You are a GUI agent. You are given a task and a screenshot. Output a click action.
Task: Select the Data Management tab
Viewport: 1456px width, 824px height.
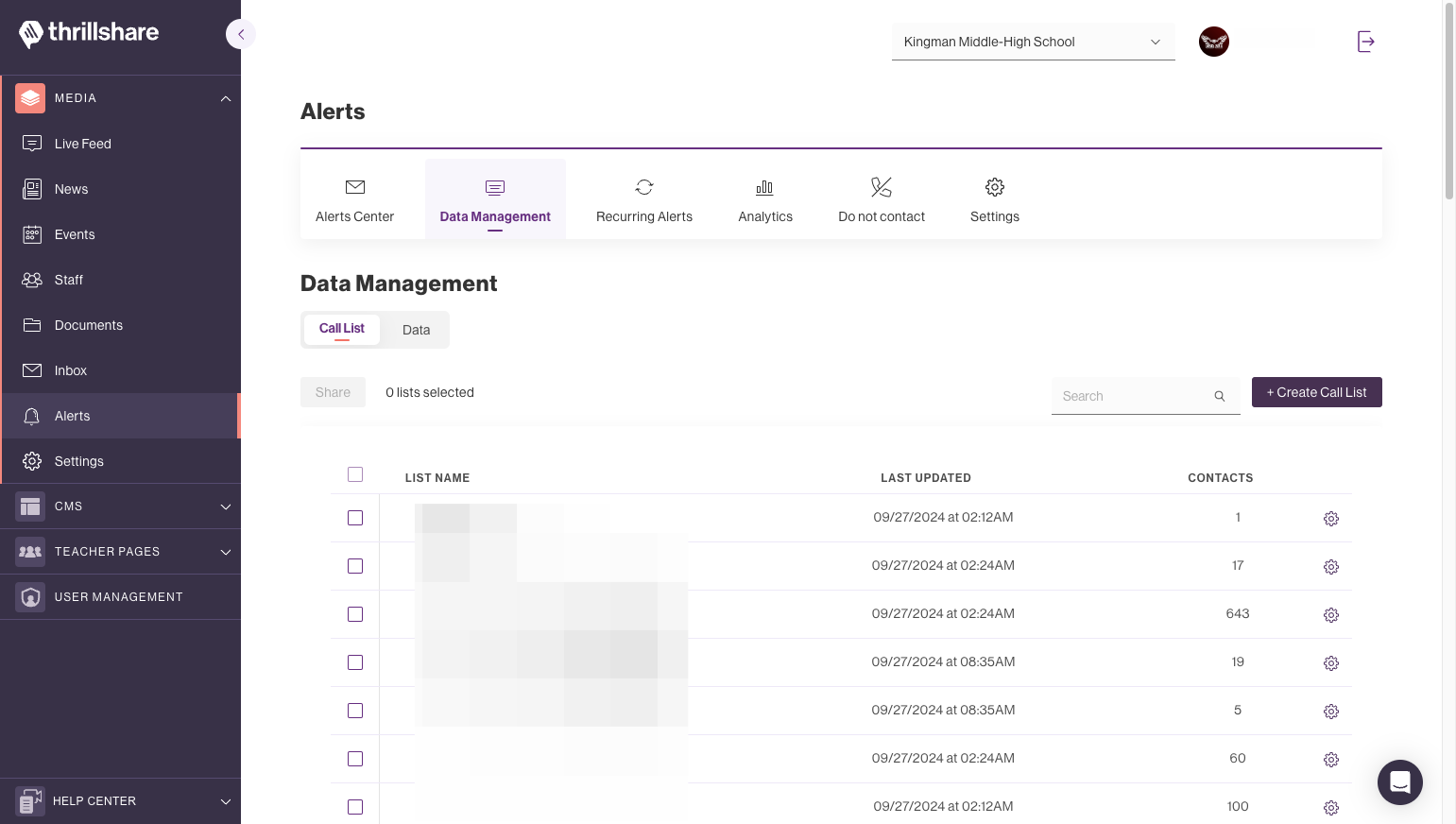(x=495, y=199)
